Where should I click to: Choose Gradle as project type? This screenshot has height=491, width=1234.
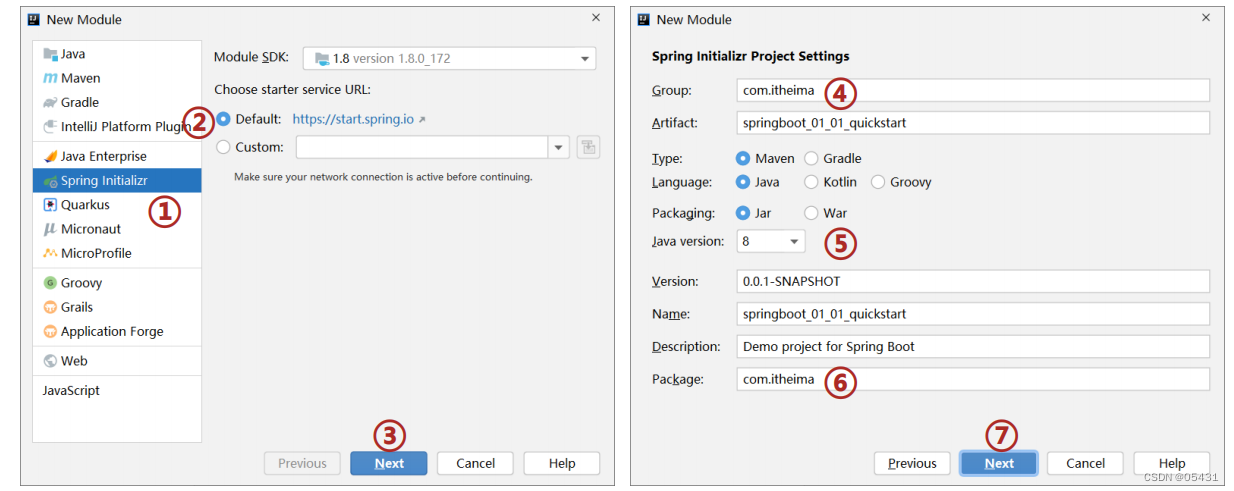pos(811,158)
